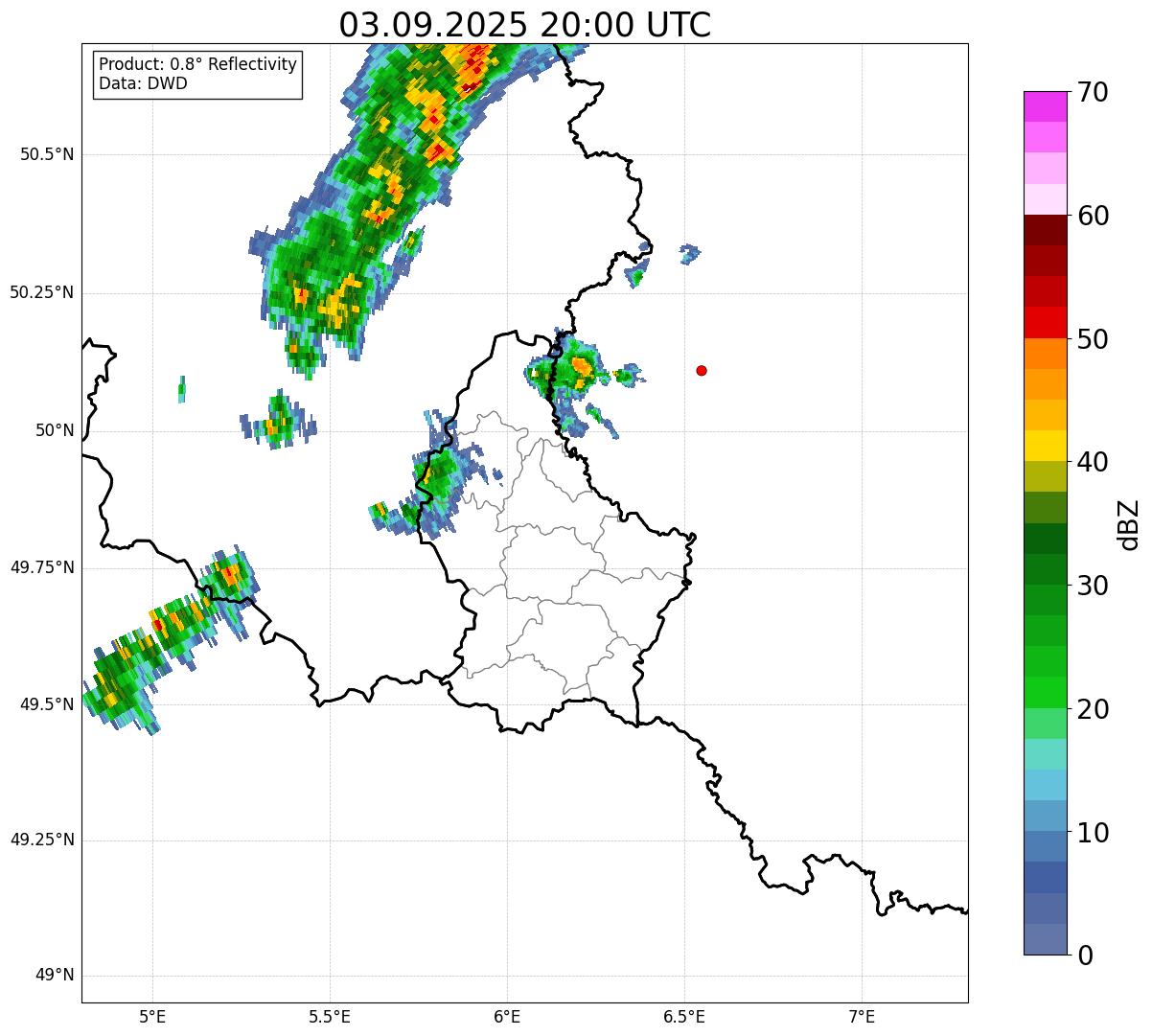Click the 20 tick label on colorbar
The height and width of the screenshot is (1036, 1152).
click(x=1093, y=709)
